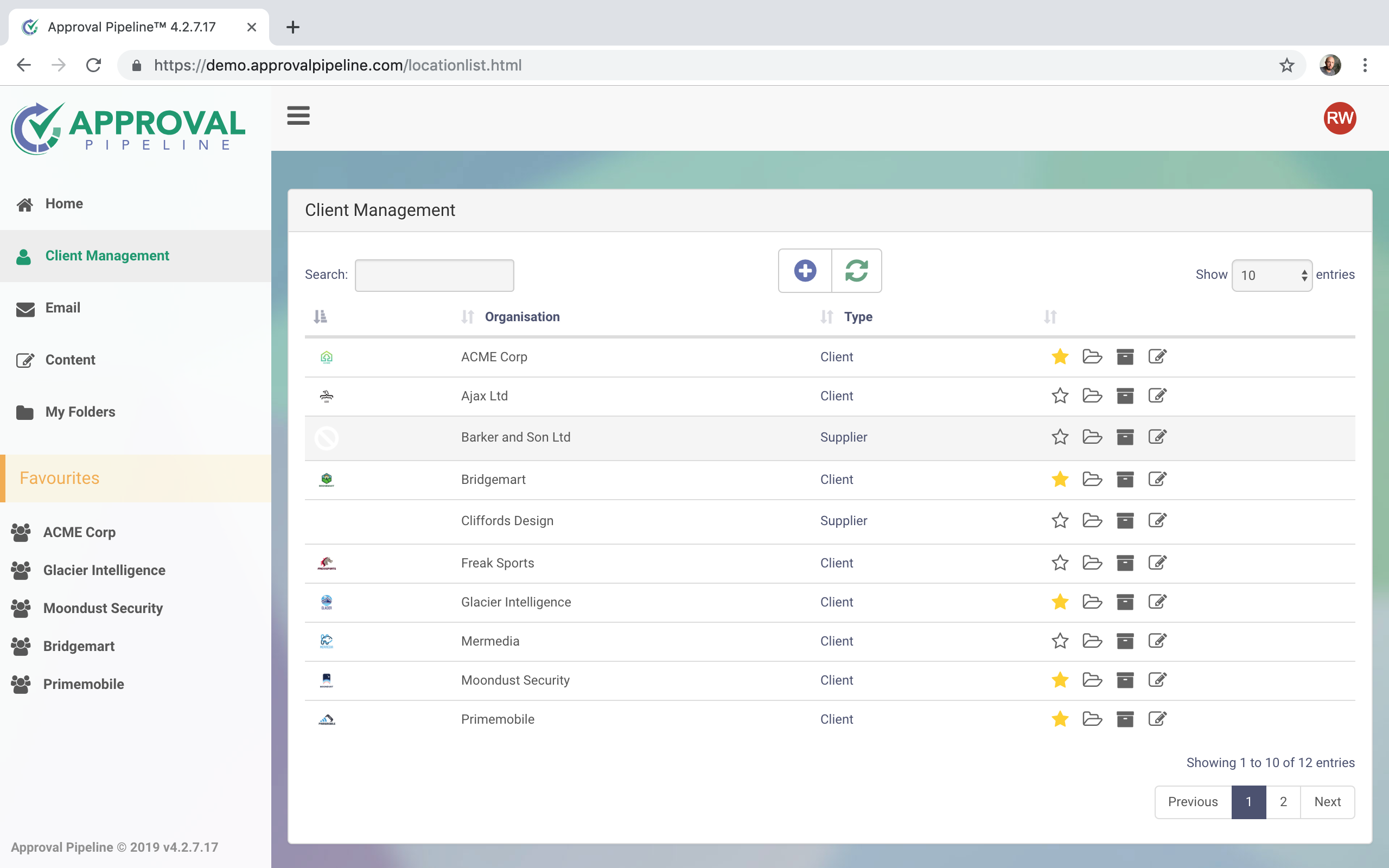This screenshot has width=1389, height=868.
Task: Edit Glacier Intelligence using the pencil icon
Action: click(1158, 602)
